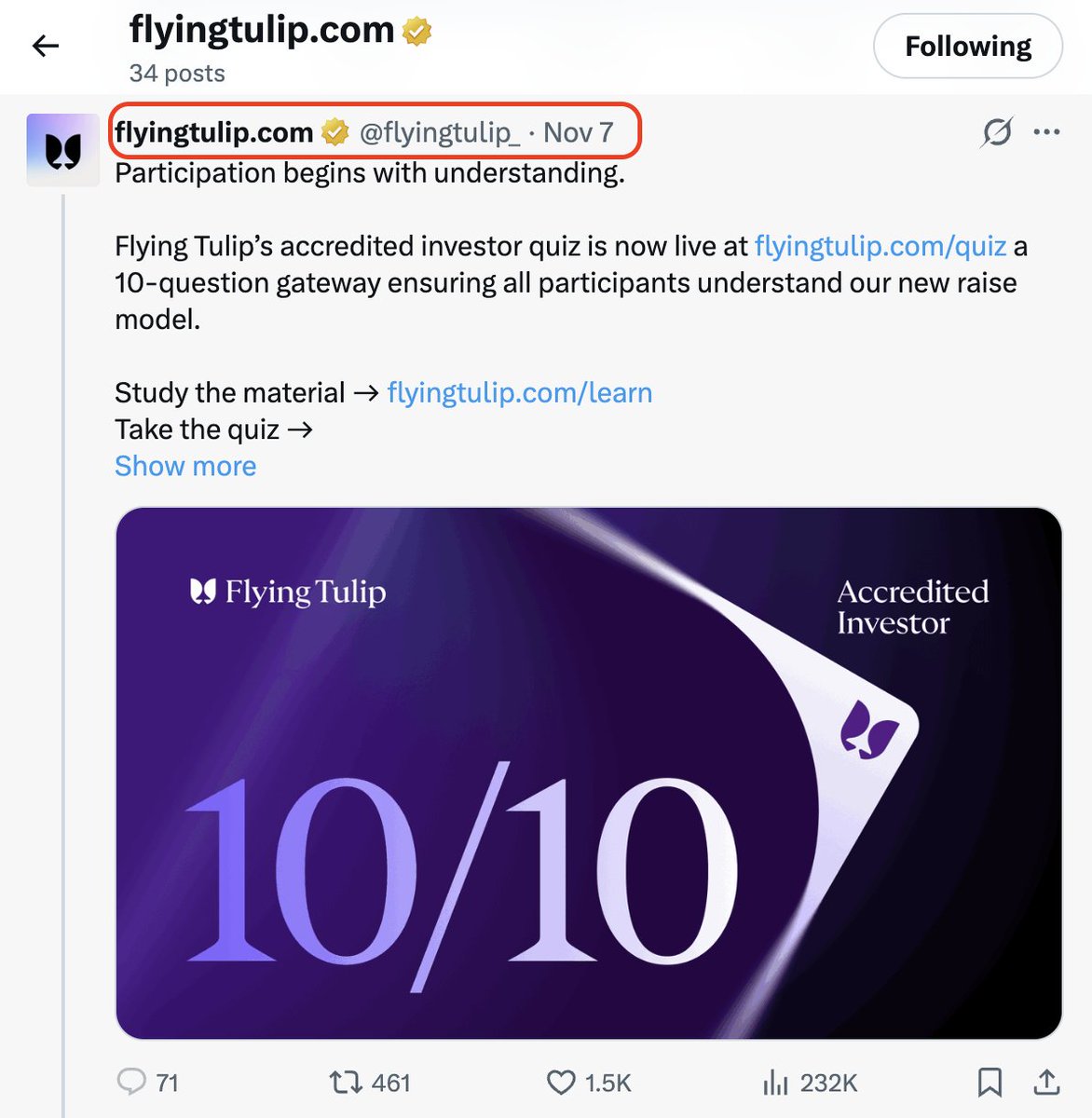Open the post view analytics icon
The width and height of the screenshot is (1092, 1118).
click(775, 1082)
